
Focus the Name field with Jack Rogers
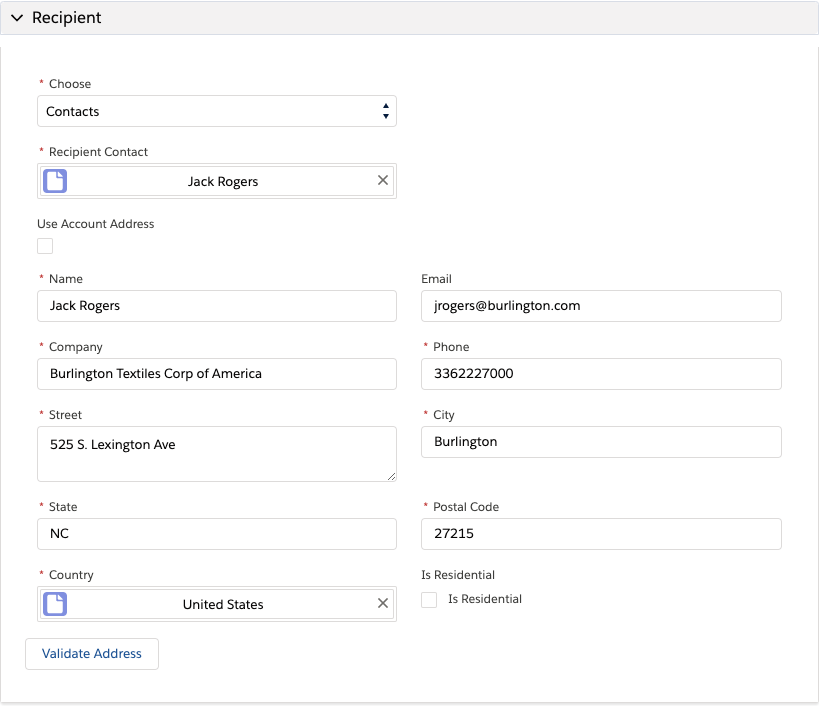click(x=217, y=306)
